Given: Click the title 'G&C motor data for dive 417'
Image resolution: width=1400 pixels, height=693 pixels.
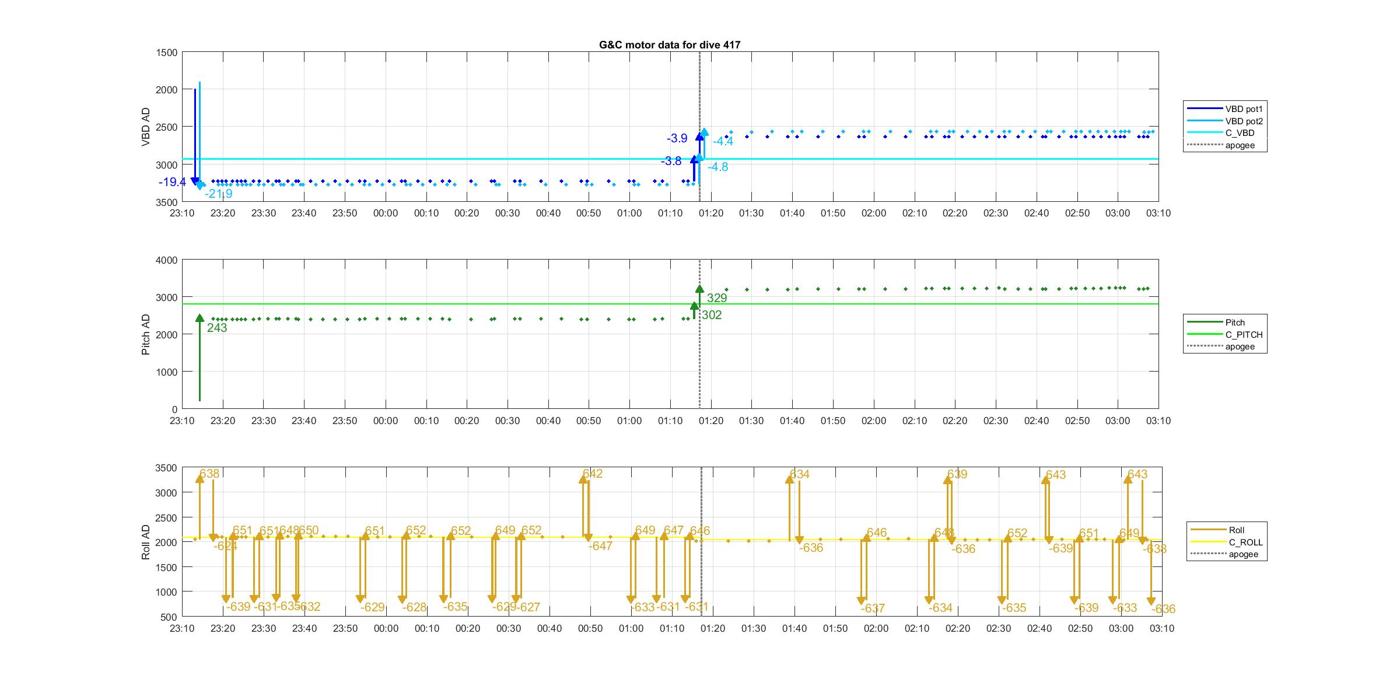Looking at the screenshot, I should click(x=670, y=45).
